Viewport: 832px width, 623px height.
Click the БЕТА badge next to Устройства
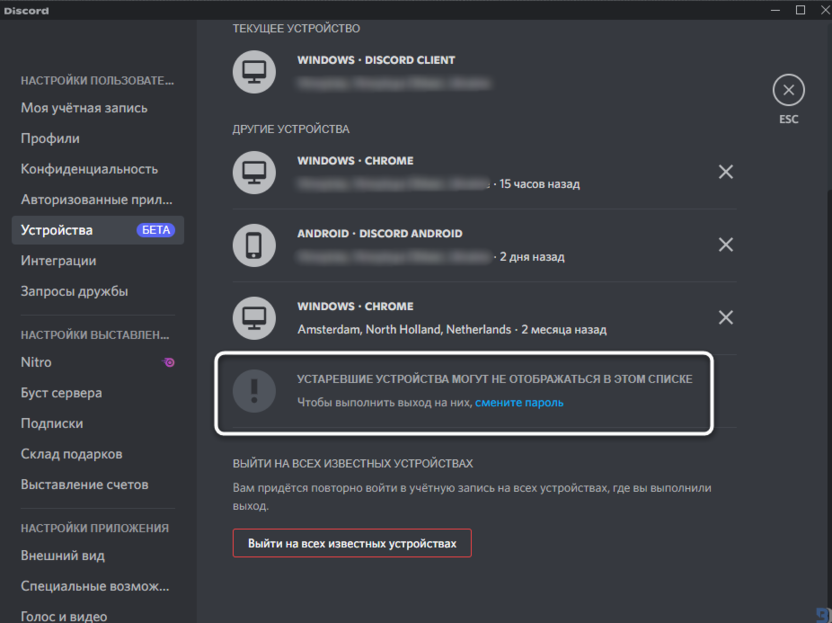(x=155, y=230)
